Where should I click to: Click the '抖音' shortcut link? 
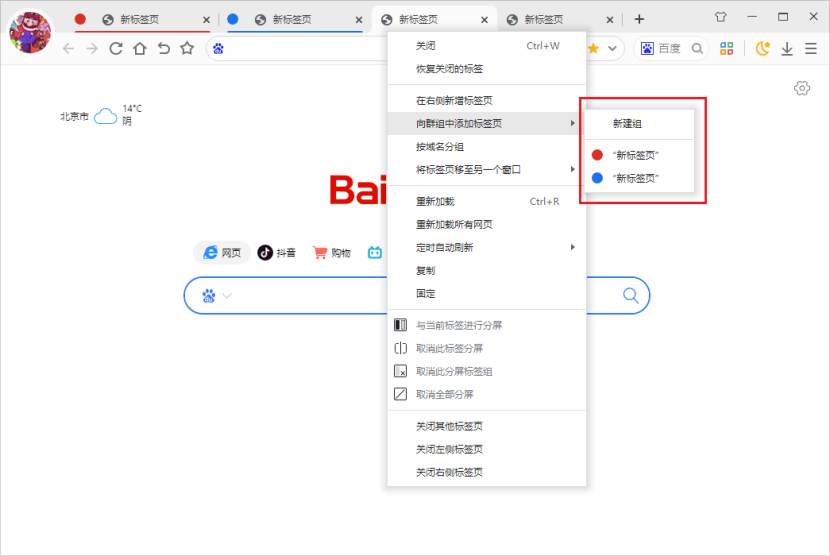pos(277,253)
